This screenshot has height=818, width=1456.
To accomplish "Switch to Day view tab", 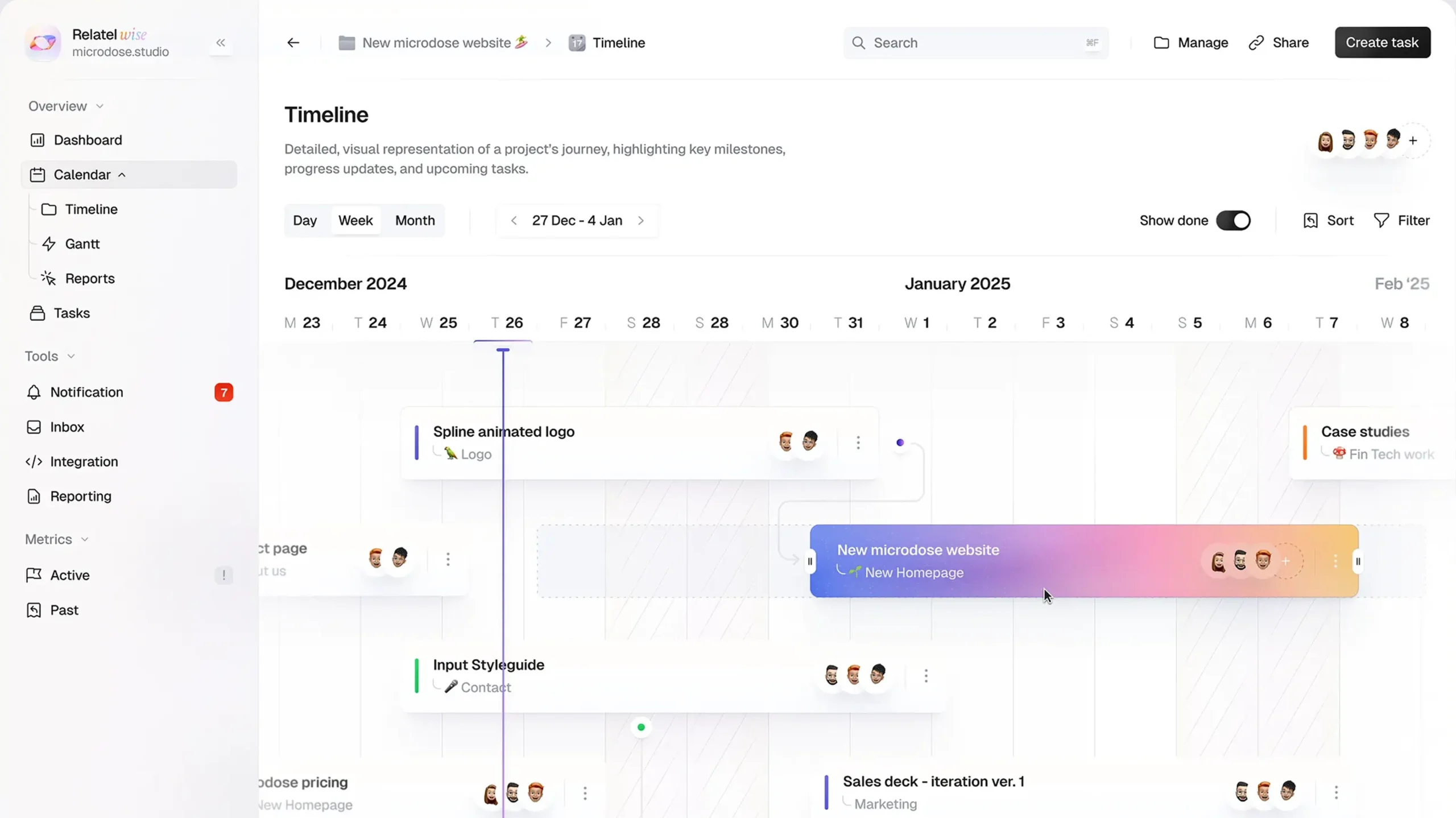I will click(305, 220).
